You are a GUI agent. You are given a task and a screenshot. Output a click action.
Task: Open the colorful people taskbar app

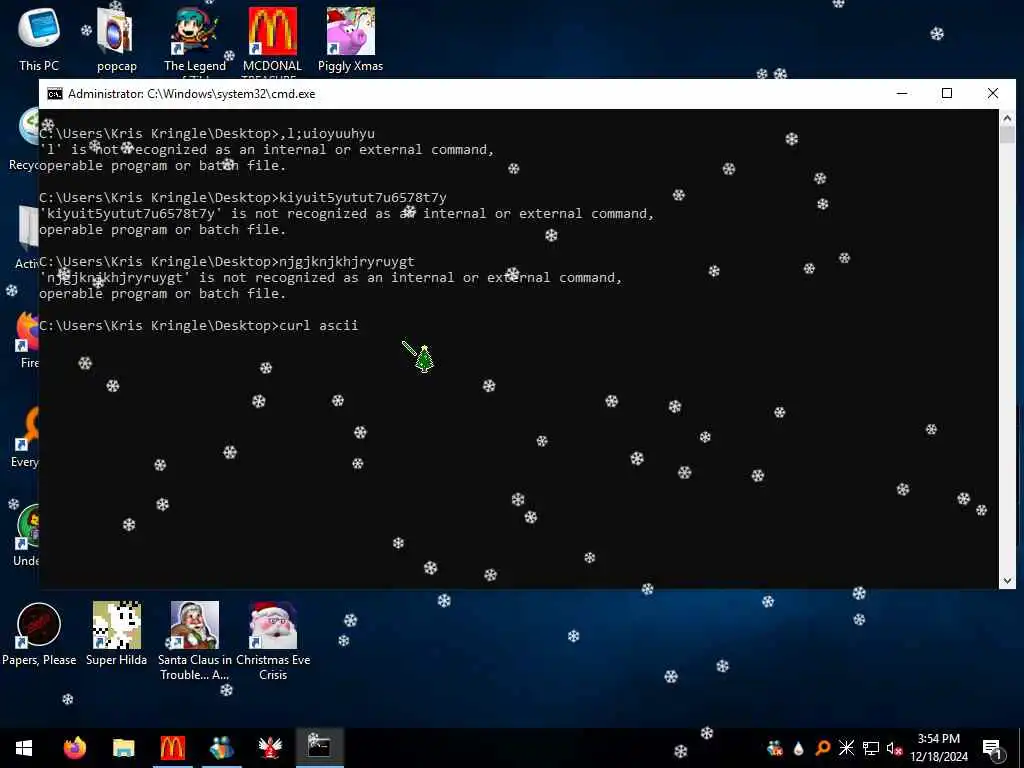(221, 748)
